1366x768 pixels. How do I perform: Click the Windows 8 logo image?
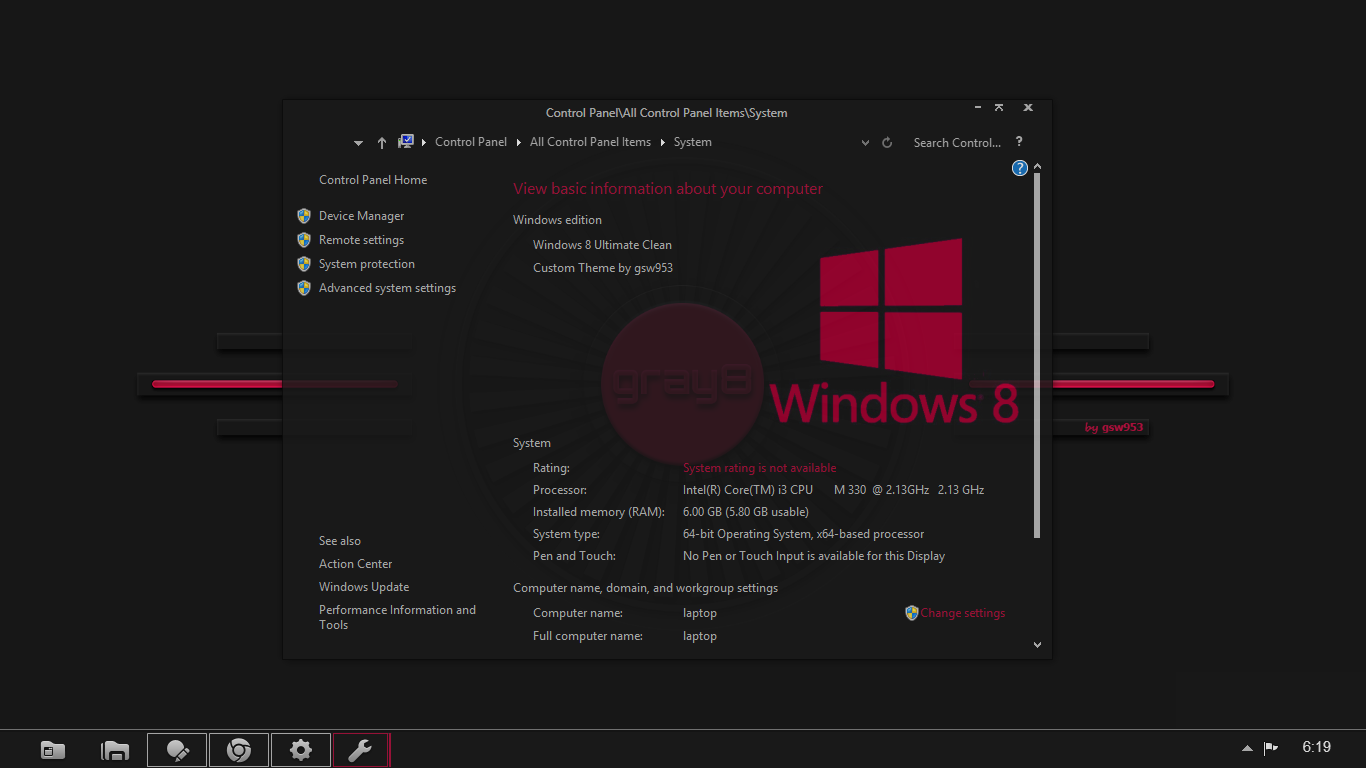(895, 331)
